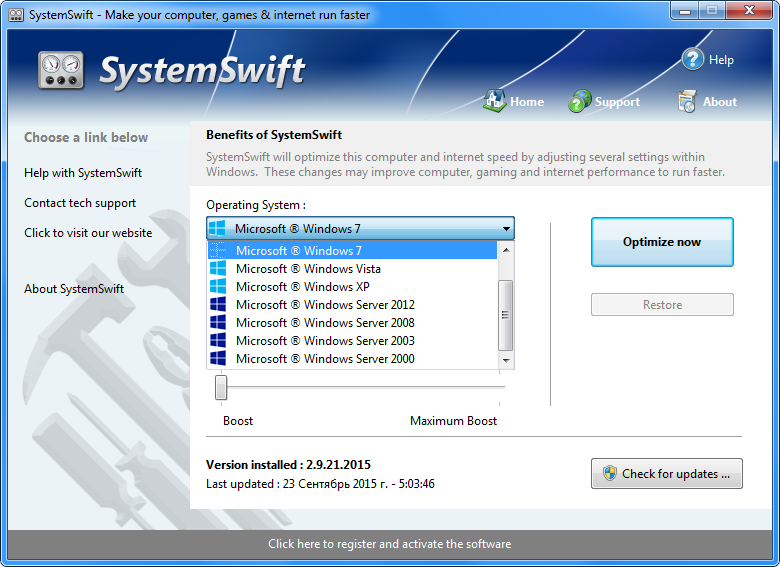Viewport: 780px width, 567px height.
Task: Click the 'Operating System :' label
Action: coord(256,205)
